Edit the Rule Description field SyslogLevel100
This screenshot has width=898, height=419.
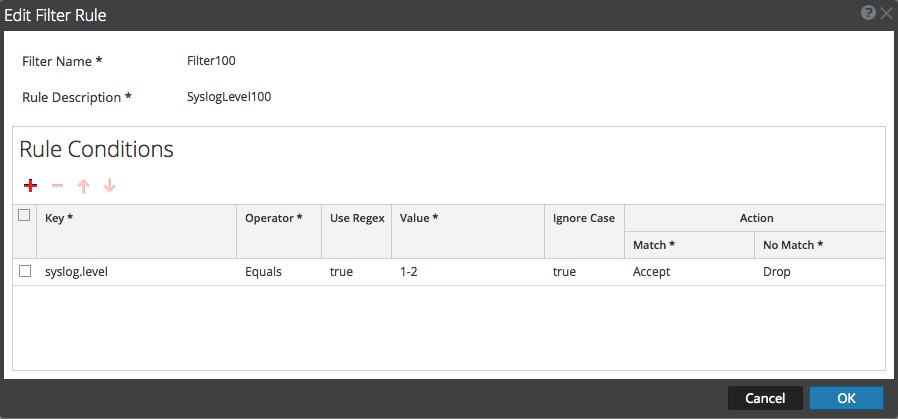[x=229, y=97]
